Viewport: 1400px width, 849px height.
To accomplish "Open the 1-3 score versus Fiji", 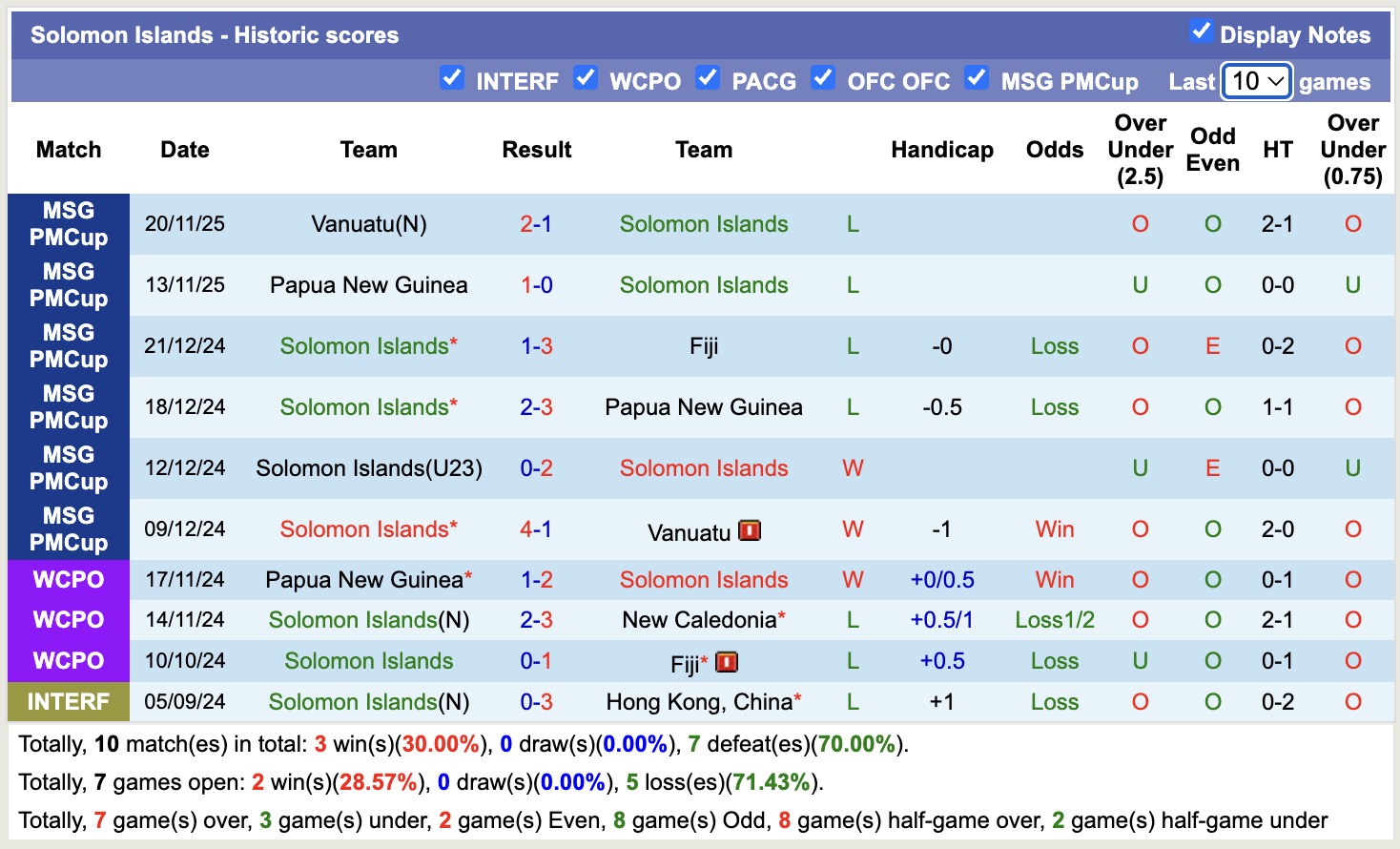I will [x=536, y=346].
